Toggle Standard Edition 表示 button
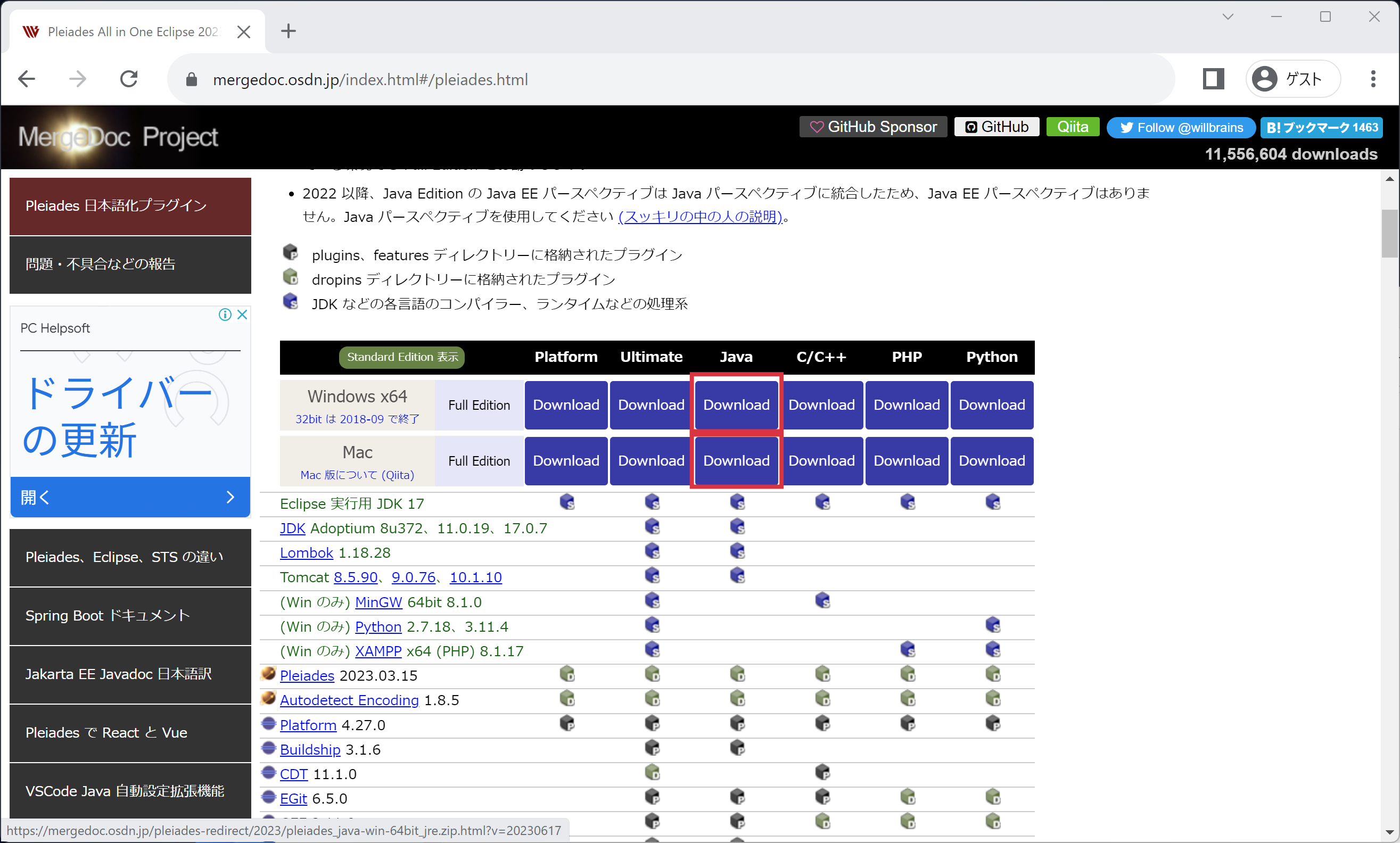Image resolution: width=1400 pixels, height=843 pixels. [402, 357]
